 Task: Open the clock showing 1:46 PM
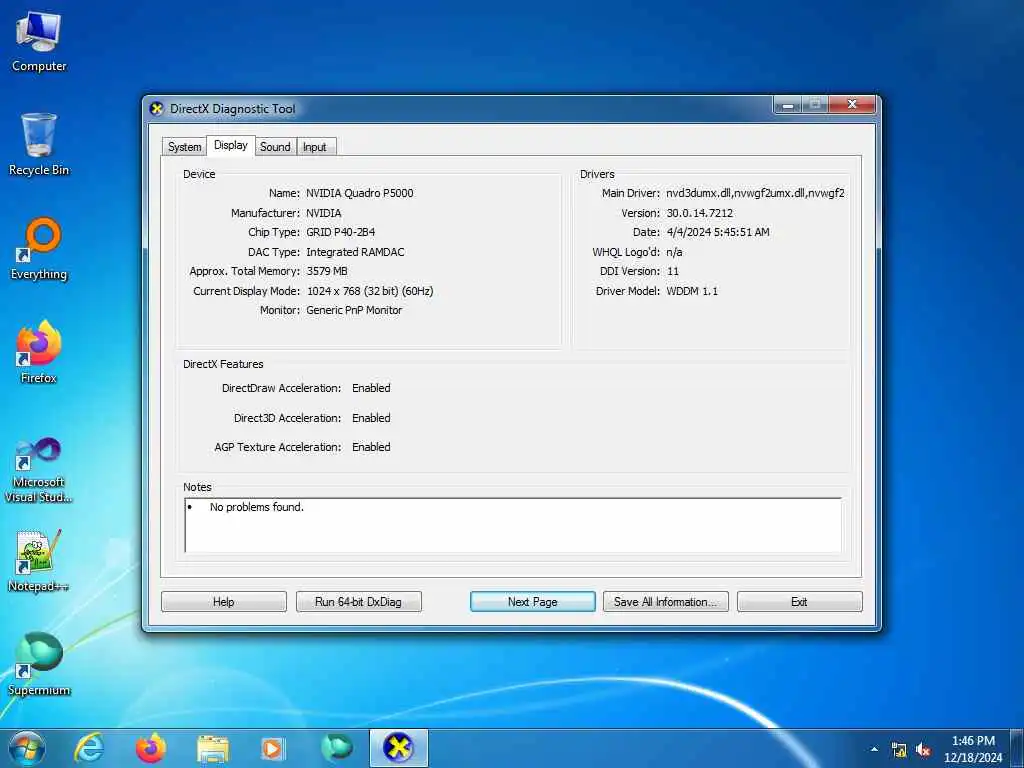(x=973, y=749)
